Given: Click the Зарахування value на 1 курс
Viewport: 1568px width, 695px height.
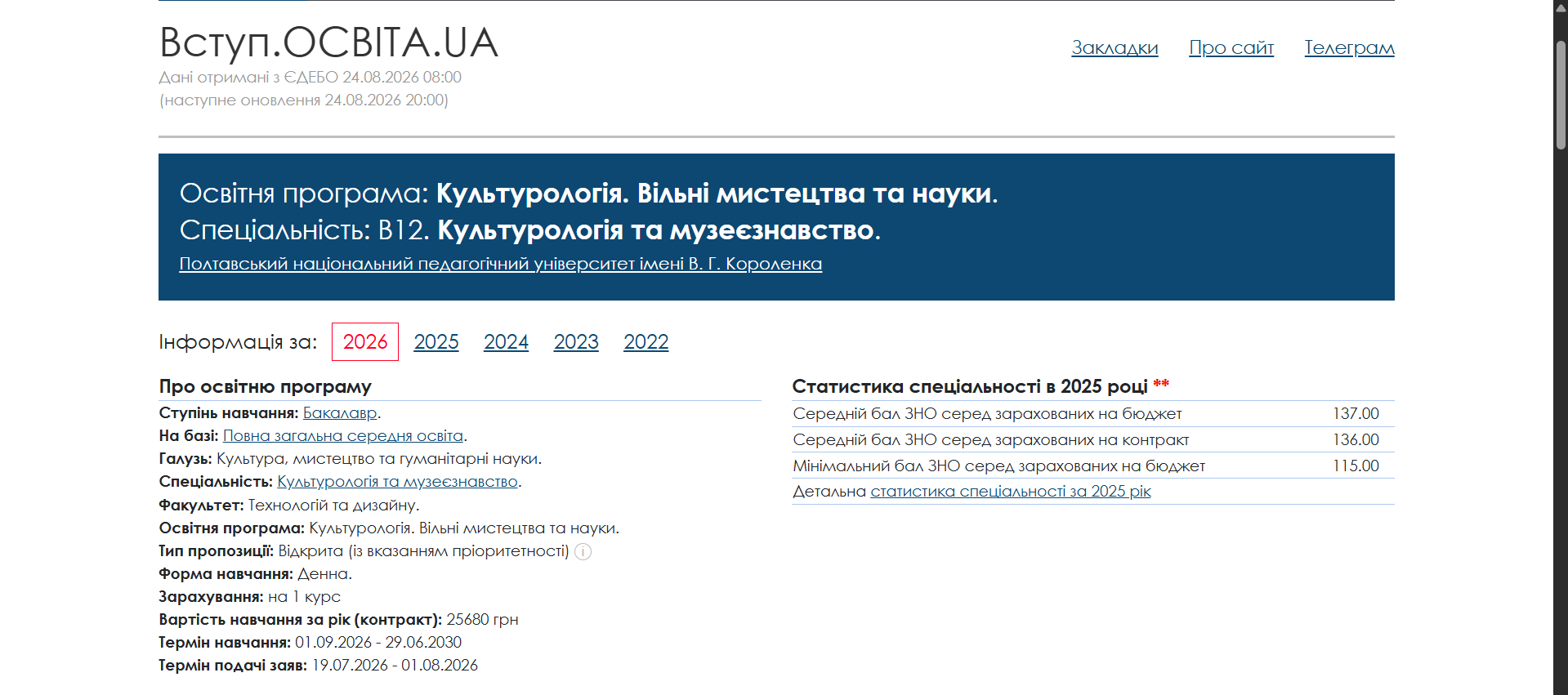Looking at the screenshot, I should tap(304, 597).
